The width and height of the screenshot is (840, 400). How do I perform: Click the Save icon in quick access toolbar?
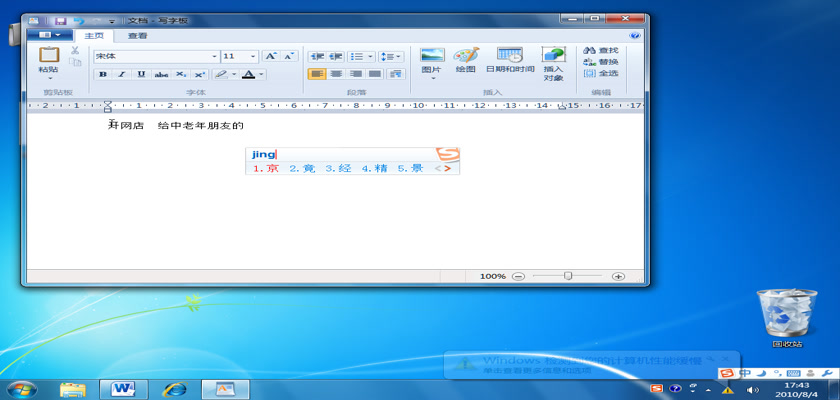61,20
